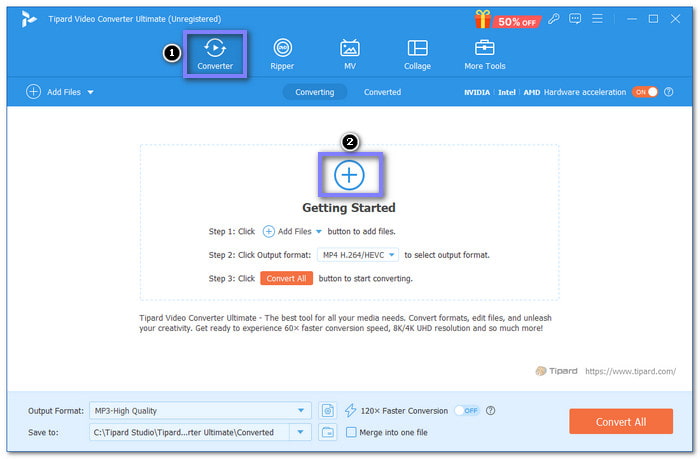Screen dimensions: 700x459
Task: Click the Getting Started heading
Action: [349, 208]
